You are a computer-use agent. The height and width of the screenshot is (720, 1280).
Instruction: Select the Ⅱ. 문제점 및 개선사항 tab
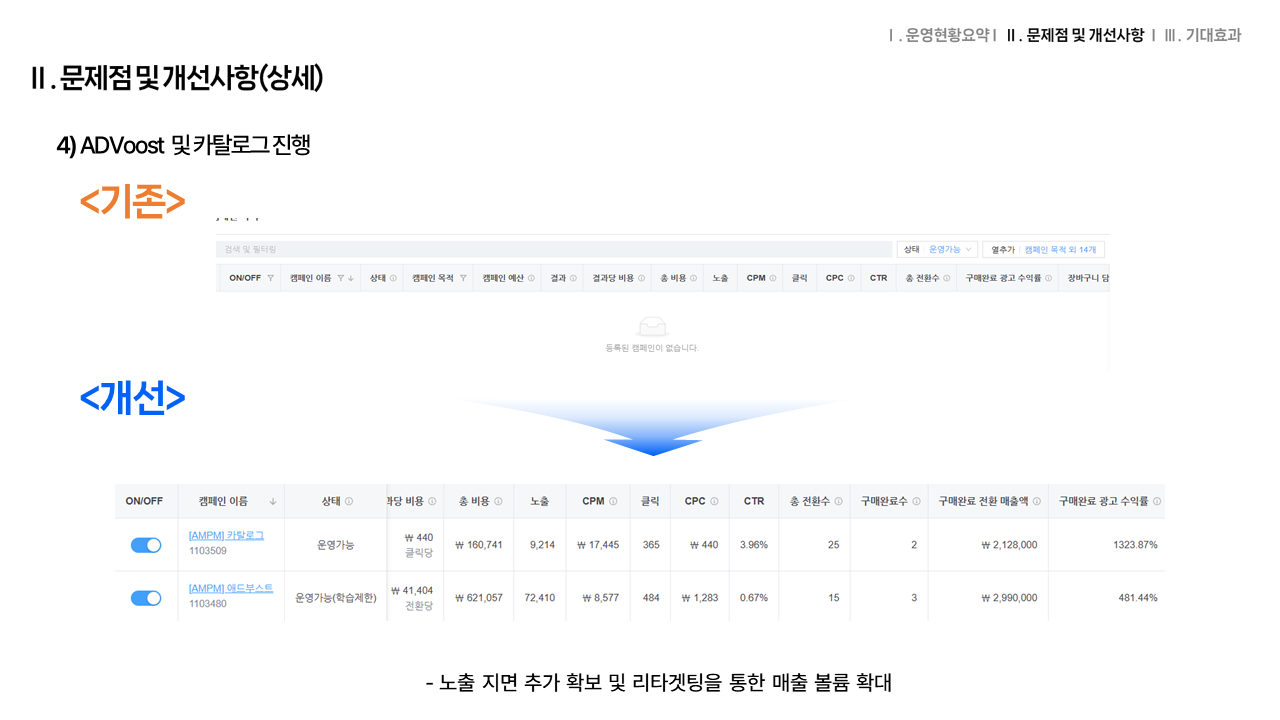(x=1075, y=35)
